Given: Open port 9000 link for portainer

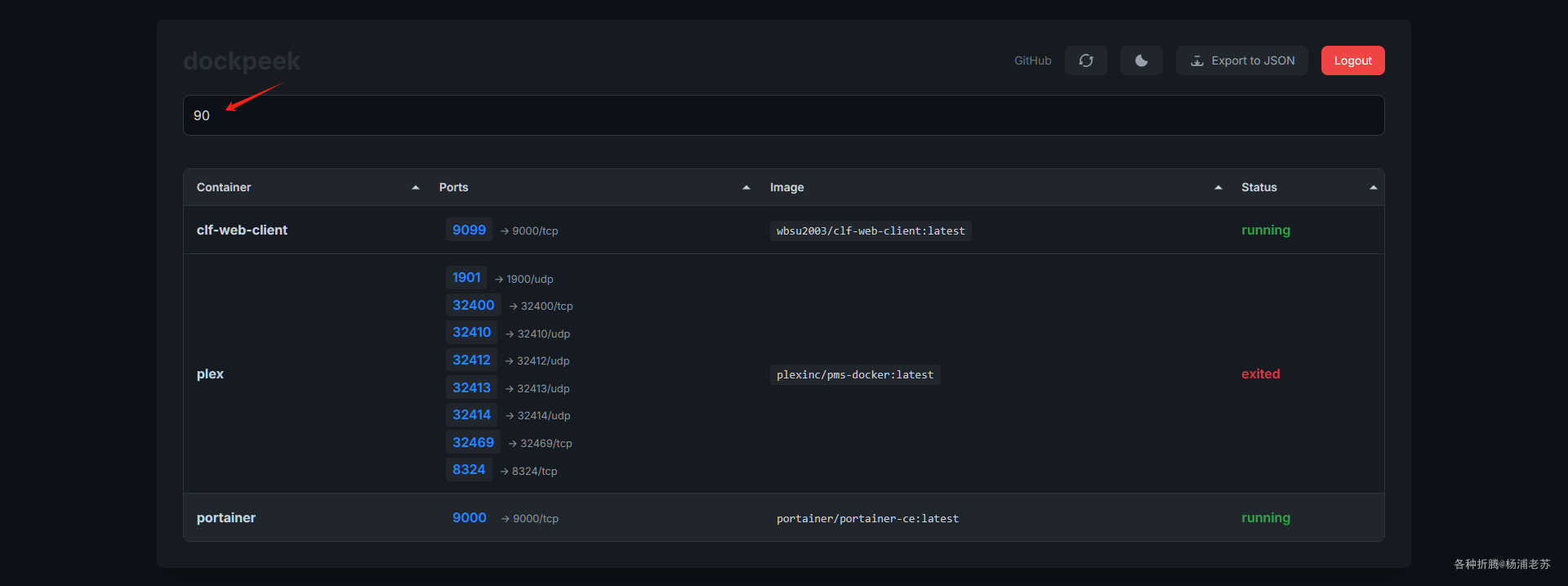Looking at the screenshot, I should tap(469, 518).
